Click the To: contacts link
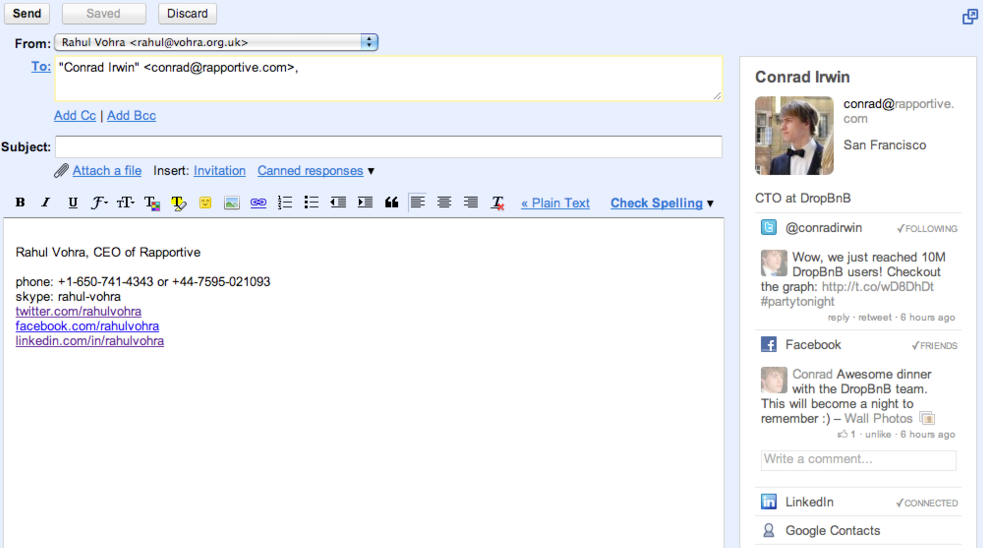The image size is (983, 548). (41, 66)
